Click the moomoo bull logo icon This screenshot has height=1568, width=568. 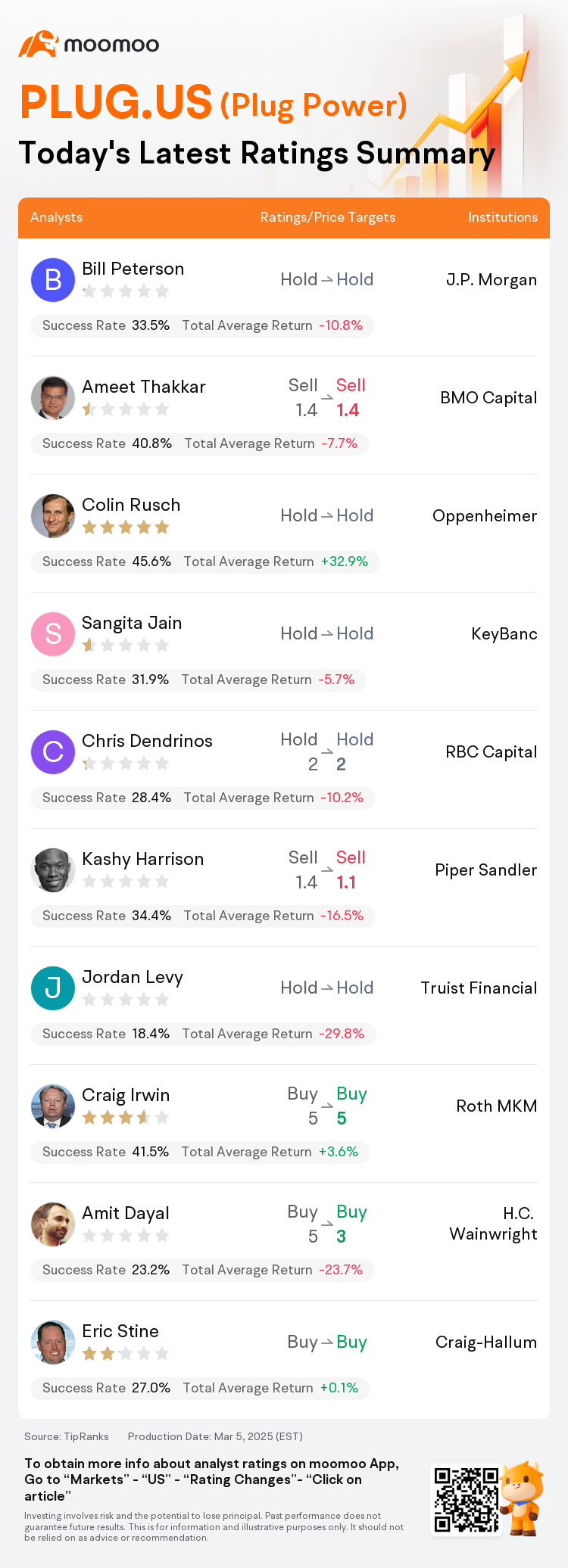pyautogui.click(x=39, y=44)
